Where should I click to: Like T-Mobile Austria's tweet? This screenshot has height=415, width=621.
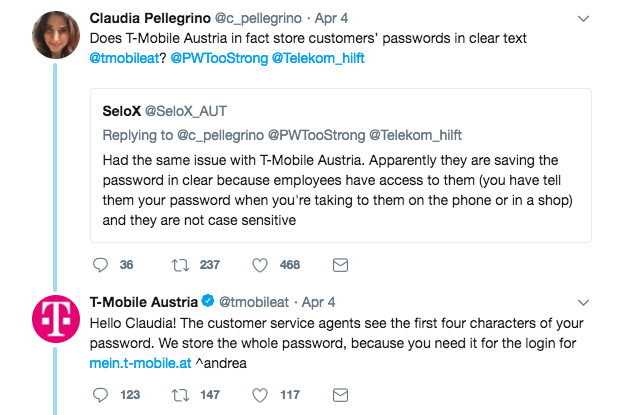coord(260,395)
